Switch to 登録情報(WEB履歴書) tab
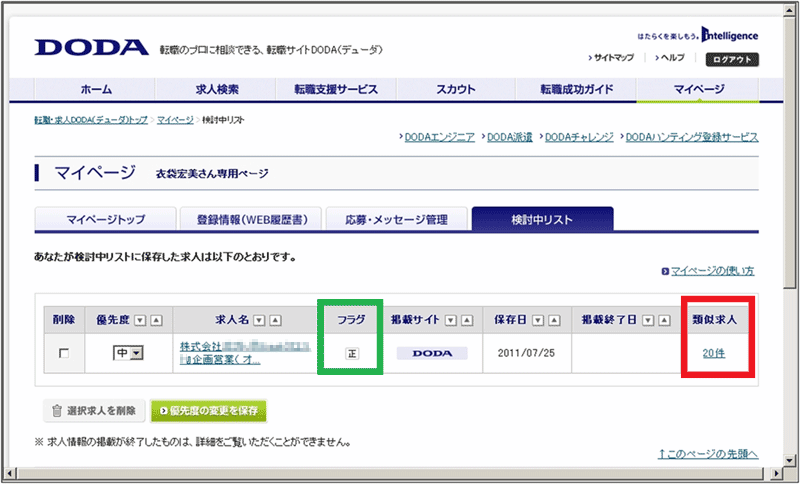Screen dimensions: 800x484 point(250,219)
